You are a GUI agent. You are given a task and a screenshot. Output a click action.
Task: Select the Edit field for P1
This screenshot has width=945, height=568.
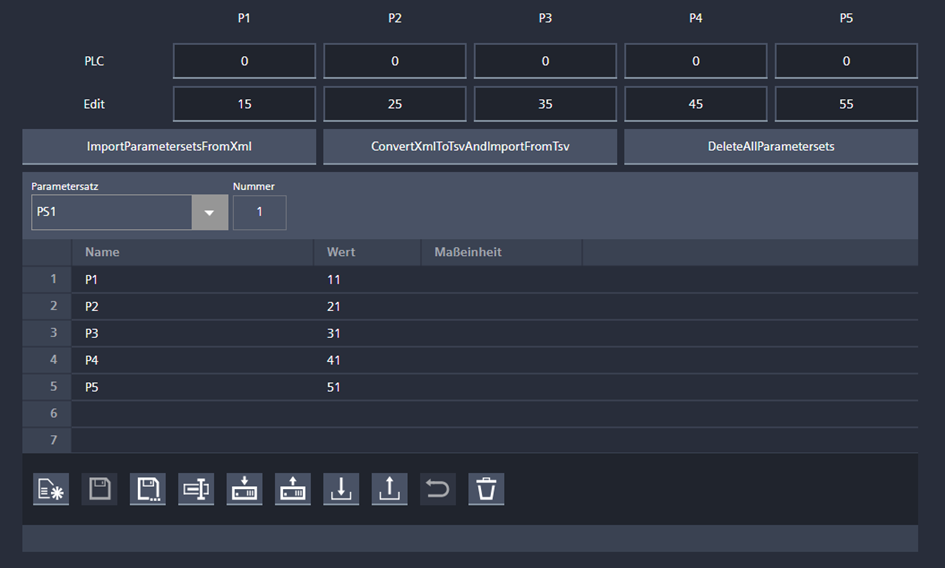pos(244,104)
